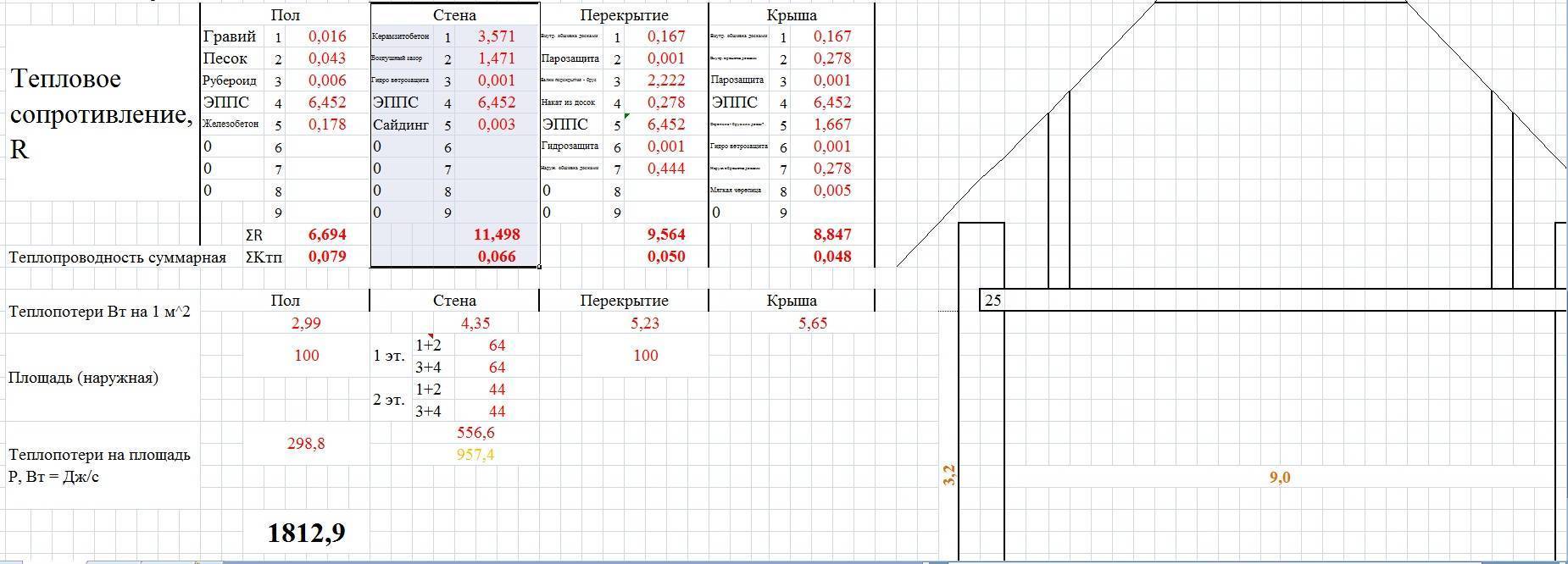The width and height of the screenshot is (1568, 564).
Task: Click the Крыша total conductivity 0,048
Action: 831,257
